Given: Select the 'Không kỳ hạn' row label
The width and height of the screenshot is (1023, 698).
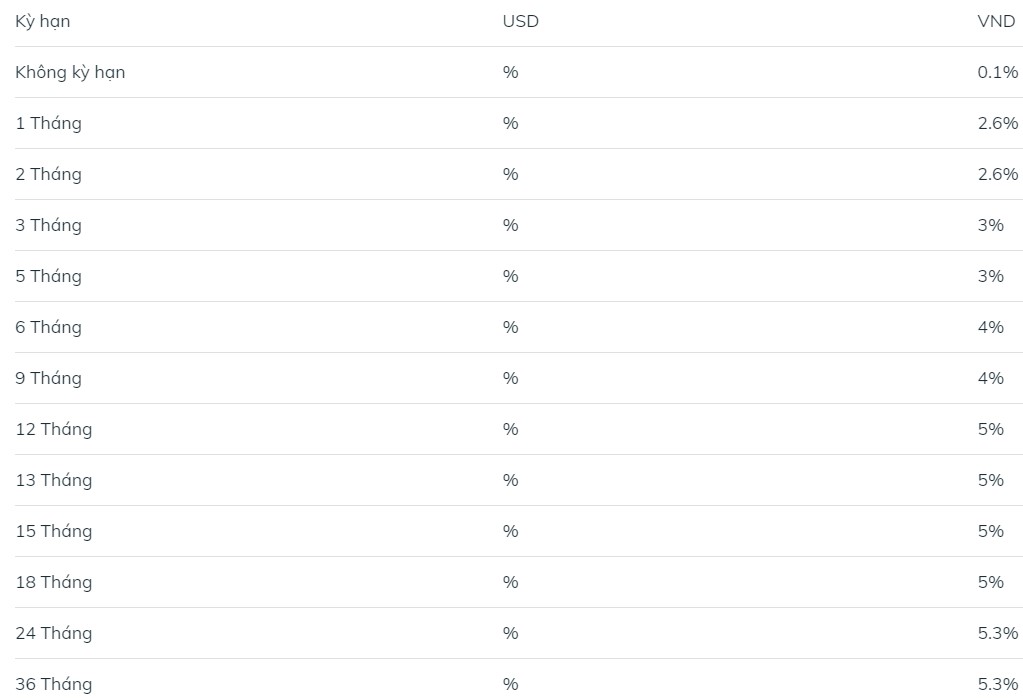Looking at the screenshot, I should point(70,72).
